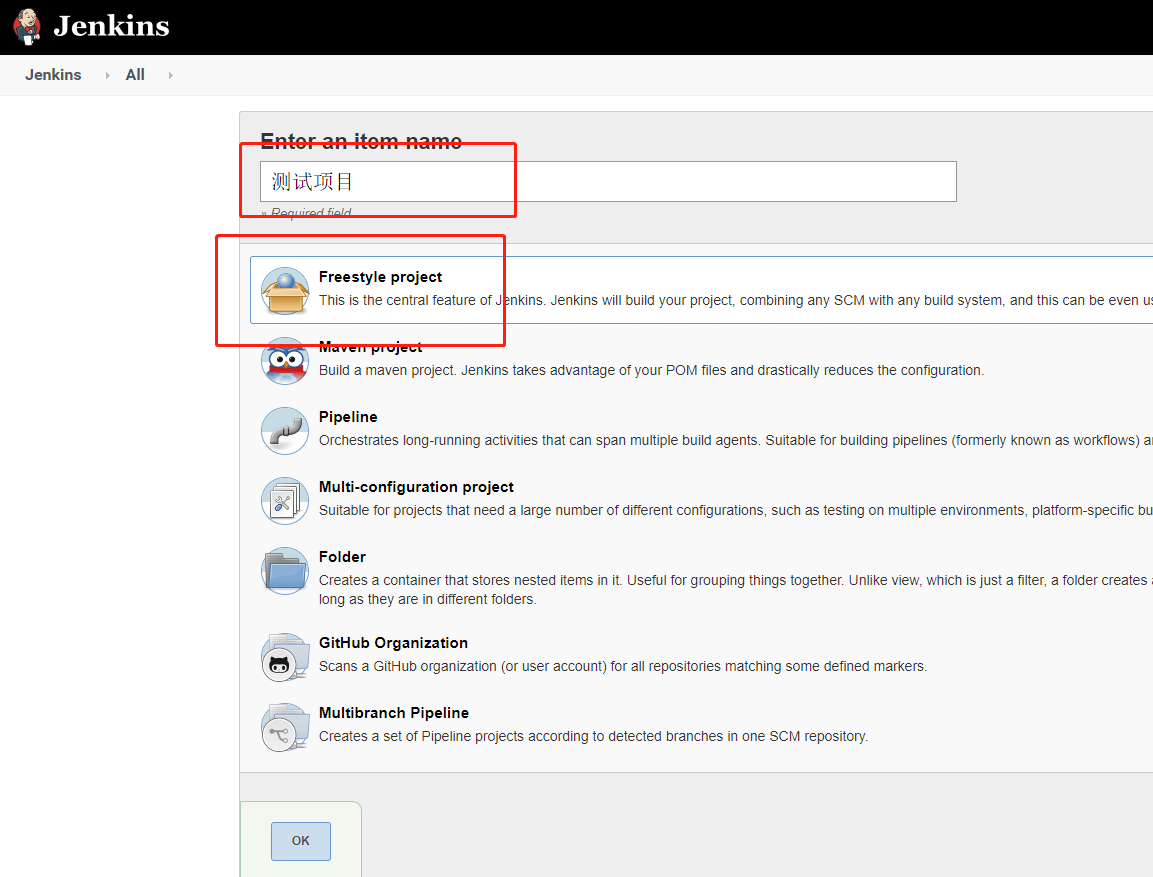Click Multi-configuration project description text

click(x=735, y=510)
